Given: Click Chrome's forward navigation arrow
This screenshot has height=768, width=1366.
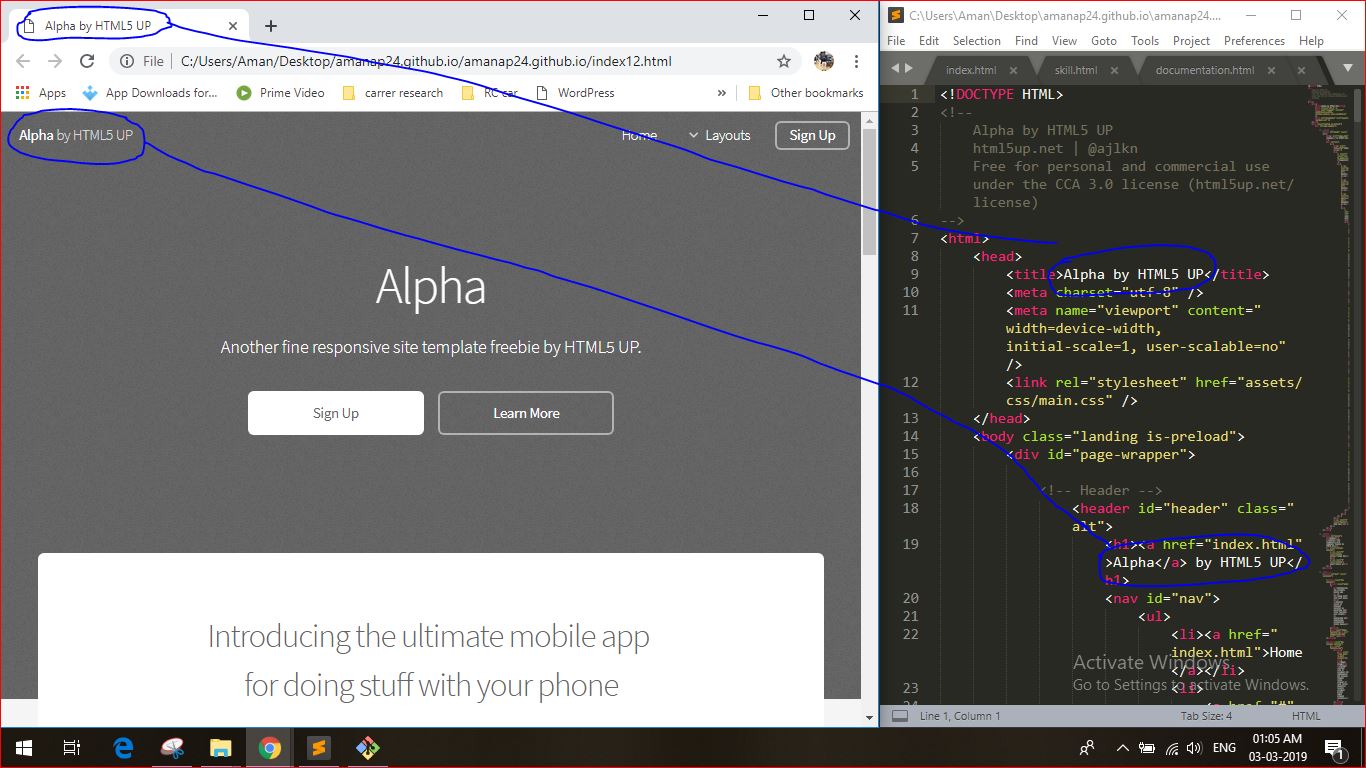Looking at the screenshot, I should point(55,61).
